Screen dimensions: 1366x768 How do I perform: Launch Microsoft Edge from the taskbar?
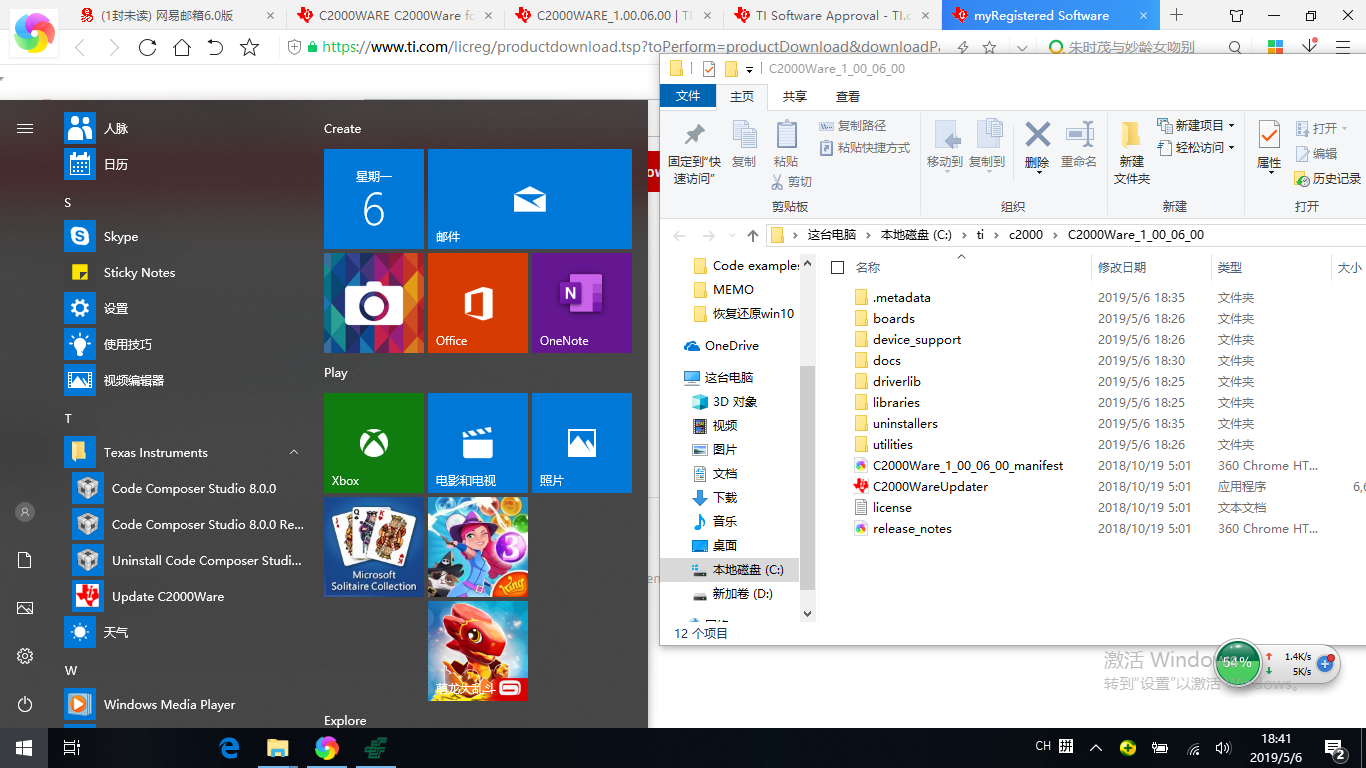pyautogui.click(x=230, y=747)
